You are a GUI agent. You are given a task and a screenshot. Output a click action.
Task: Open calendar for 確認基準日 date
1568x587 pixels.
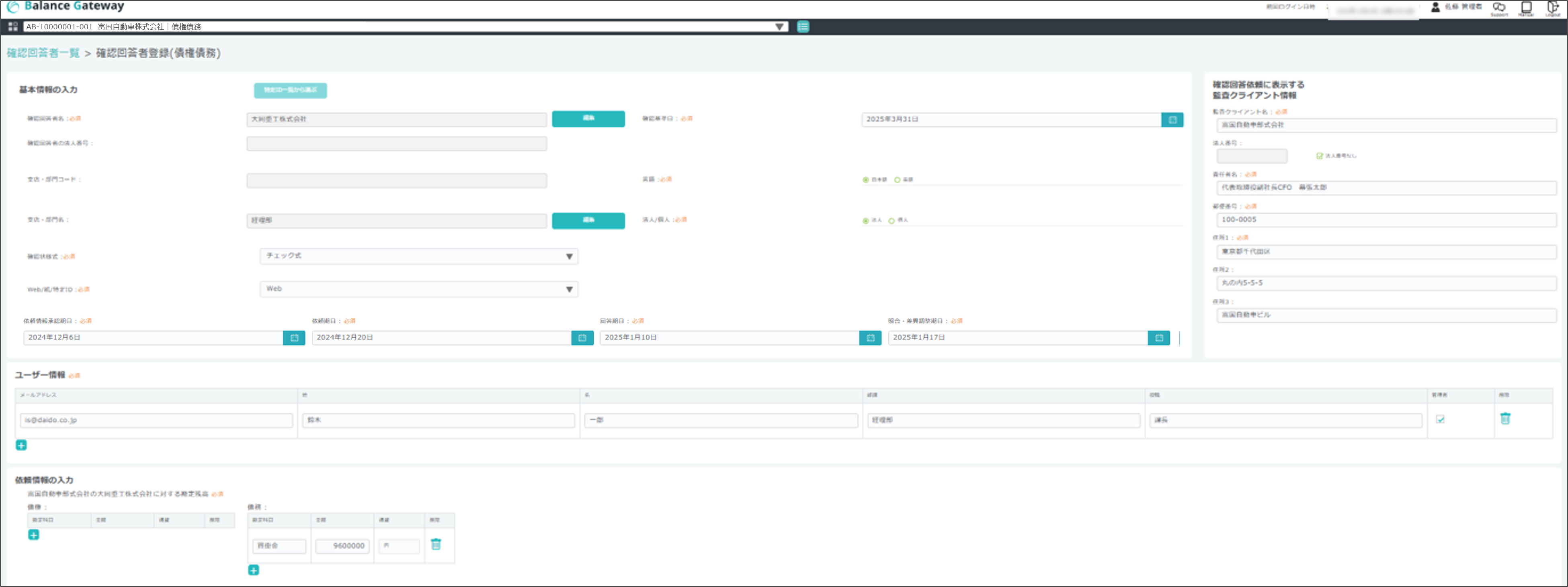[1172, 120]
